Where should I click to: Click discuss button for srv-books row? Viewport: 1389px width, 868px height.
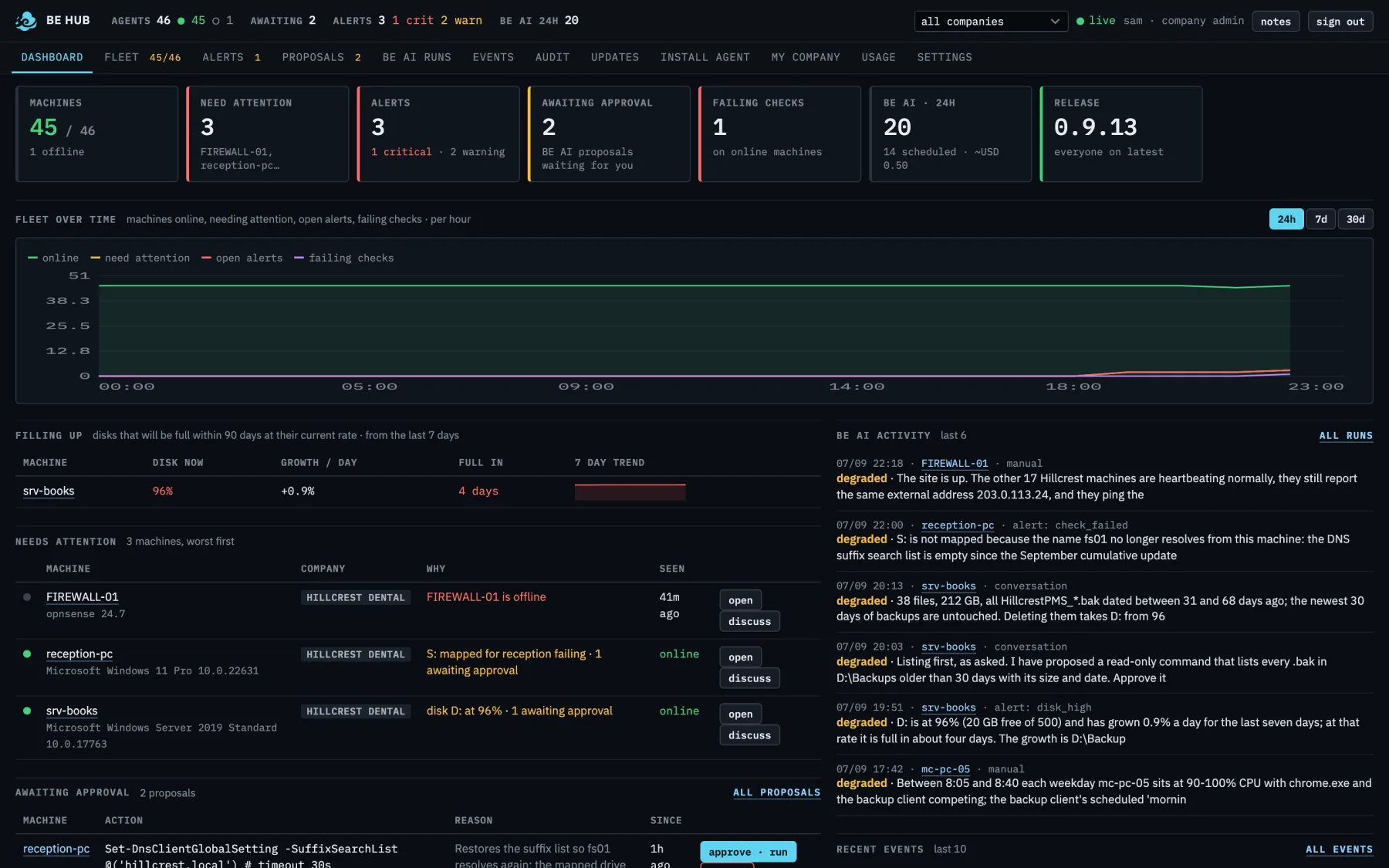749,735
